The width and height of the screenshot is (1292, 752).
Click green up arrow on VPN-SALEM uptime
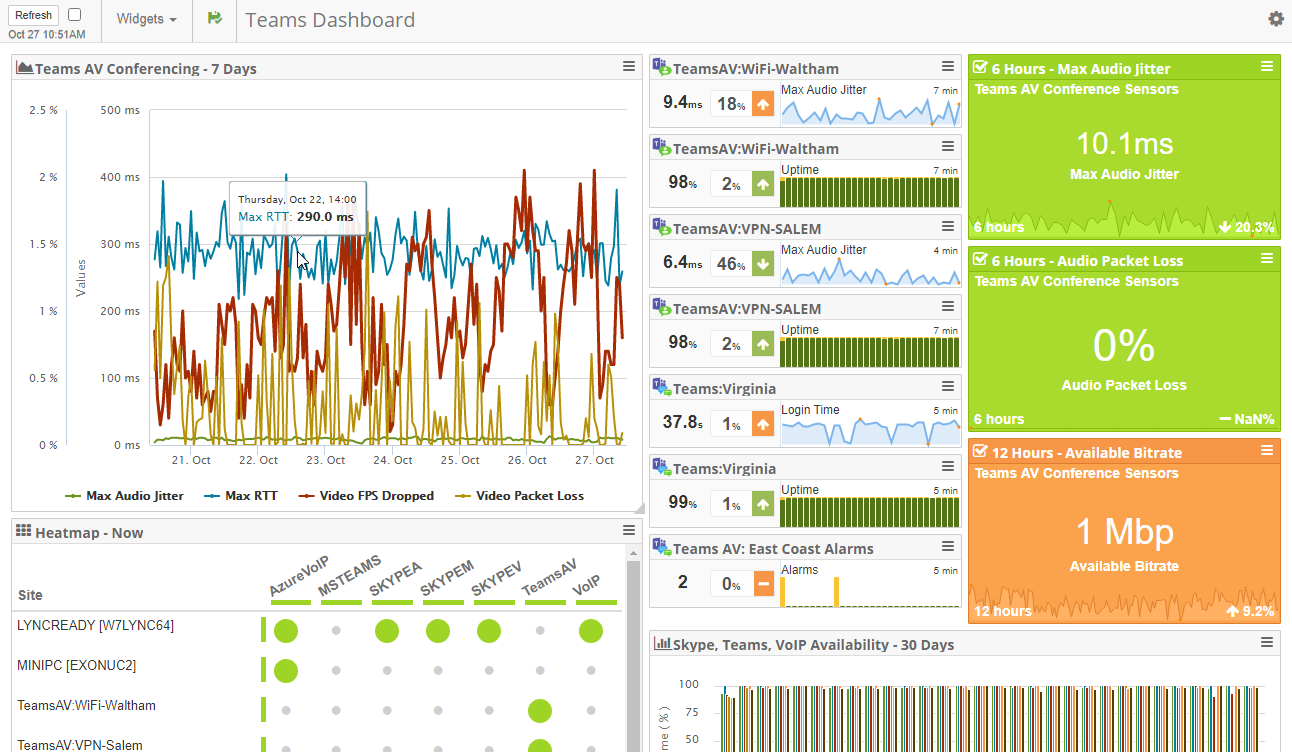click(x=764, y=343)
